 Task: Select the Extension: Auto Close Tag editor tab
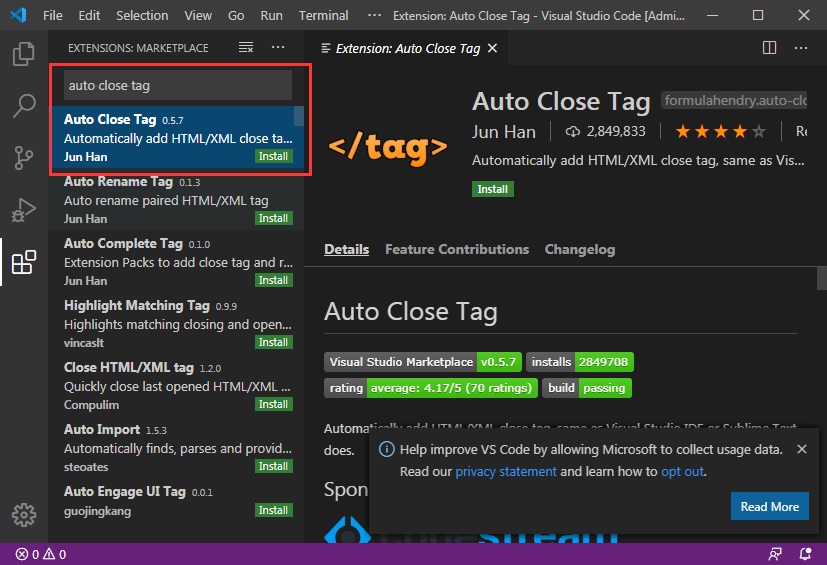pyautogui.click(x=407, y=49)
